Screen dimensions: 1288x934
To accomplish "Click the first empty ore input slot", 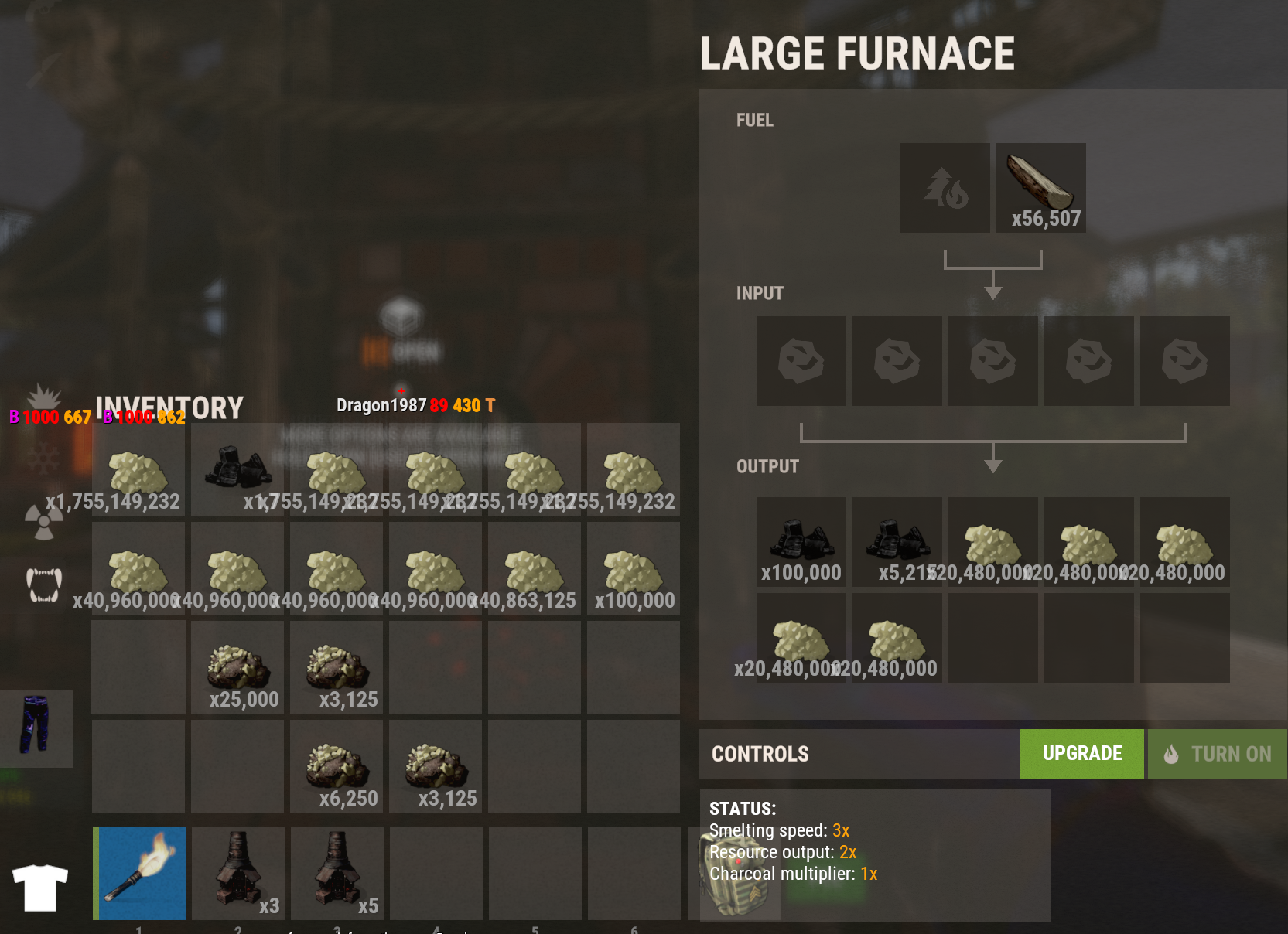I will [801, 361].
